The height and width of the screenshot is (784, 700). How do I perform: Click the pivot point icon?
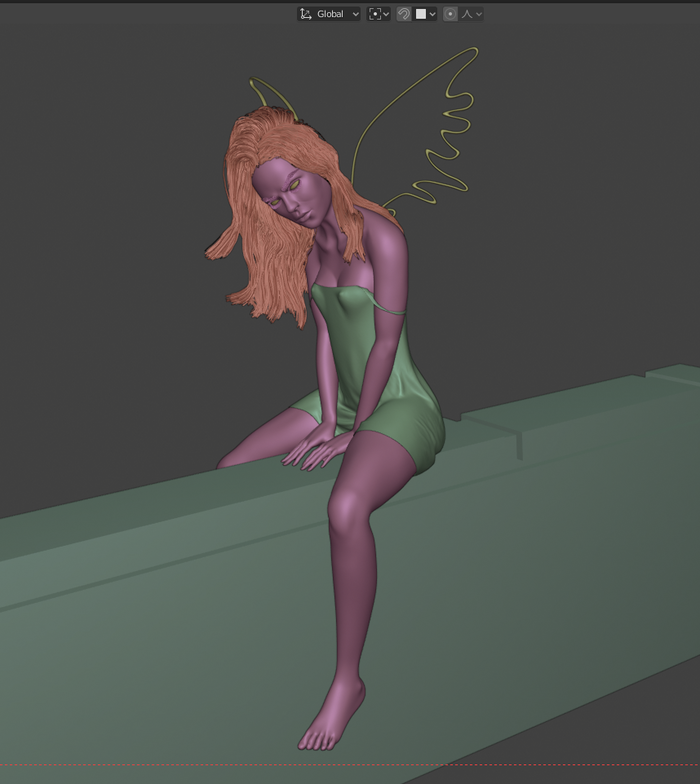(375, 14)
